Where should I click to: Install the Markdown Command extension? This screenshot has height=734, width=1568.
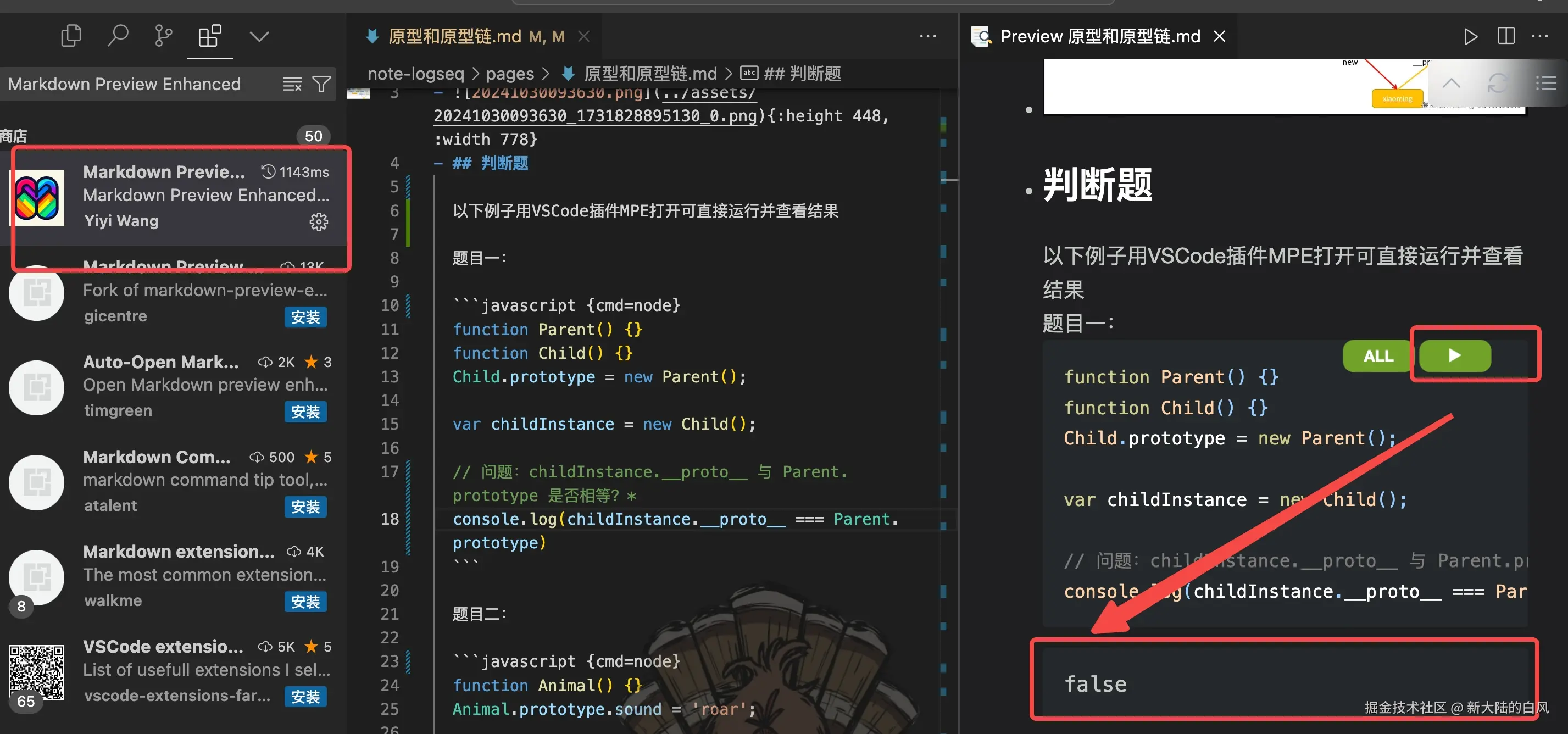click(x=305, y=507)
